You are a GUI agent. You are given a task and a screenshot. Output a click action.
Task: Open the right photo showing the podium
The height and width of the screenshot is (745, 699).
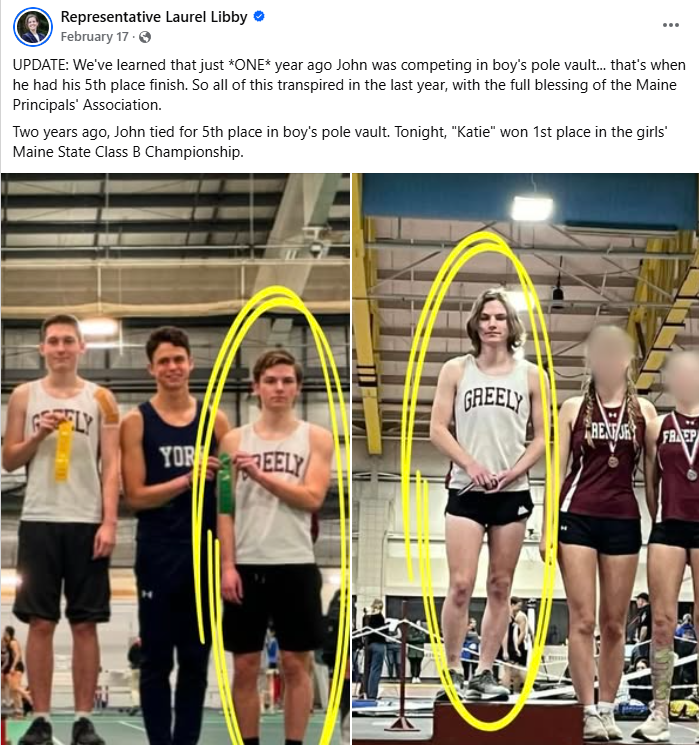[x=526, y=459]
